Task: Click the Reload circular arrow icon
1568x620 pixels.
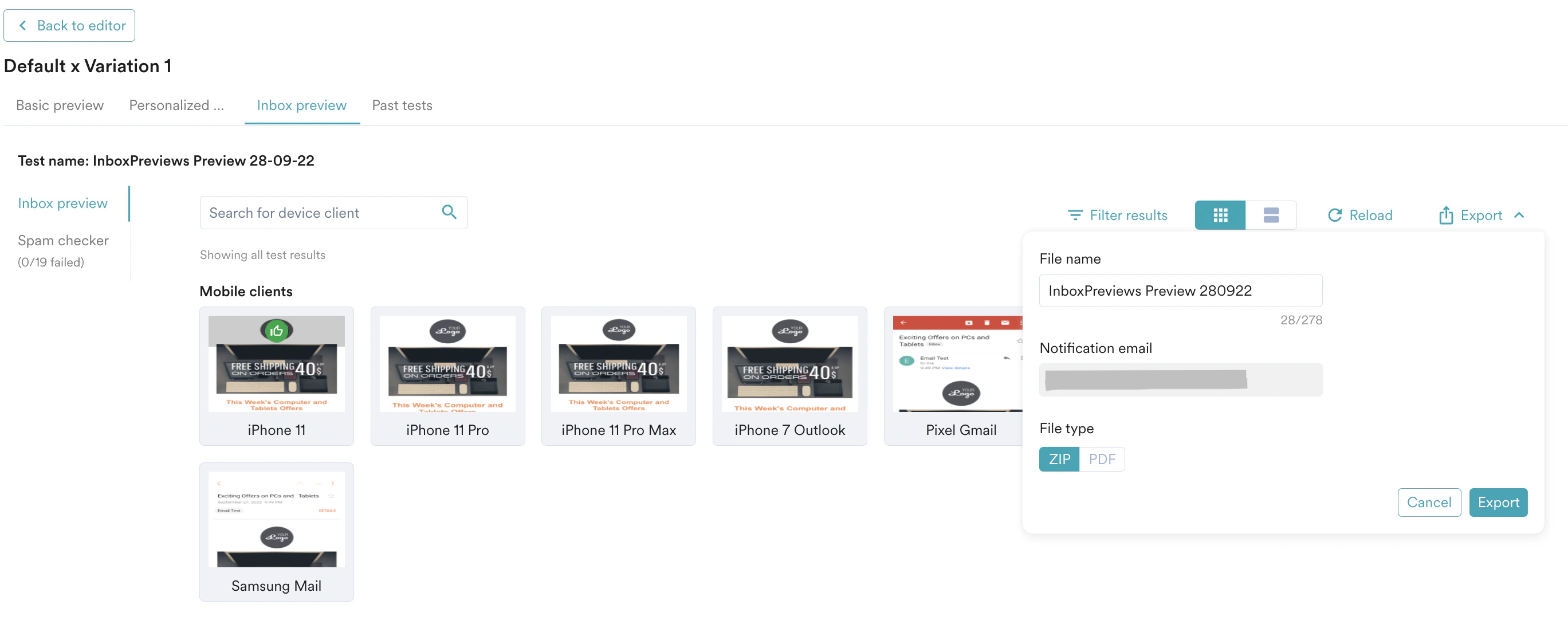Action: pos(1334,215)
